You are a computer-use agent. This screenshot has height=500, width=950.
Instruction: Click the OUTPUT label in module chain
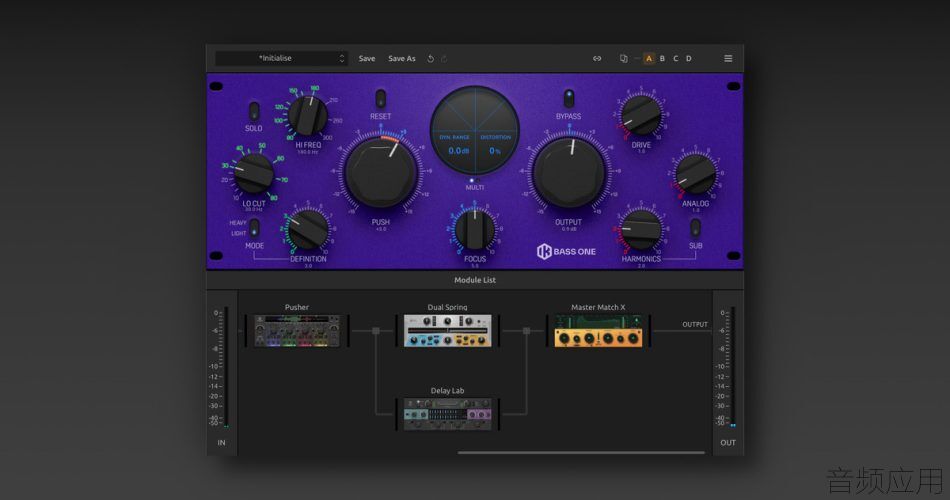click(695, 325)
